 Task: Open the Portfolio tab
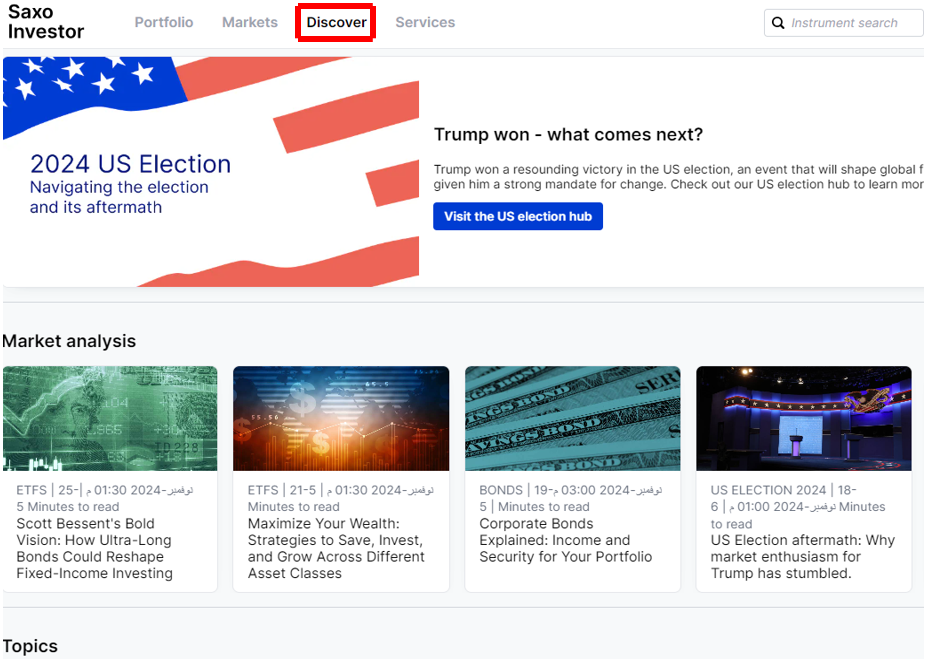(164, 22)
